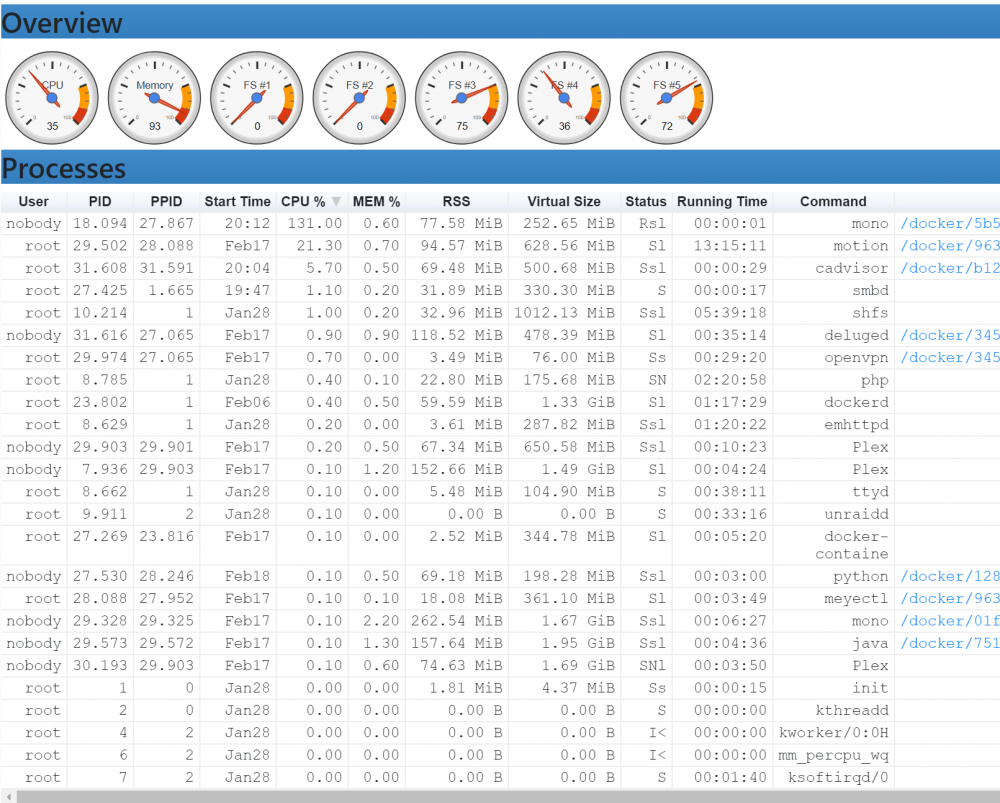
Task: Select RSS value 152.66 MiB
Action: click(x=457, y=469)
